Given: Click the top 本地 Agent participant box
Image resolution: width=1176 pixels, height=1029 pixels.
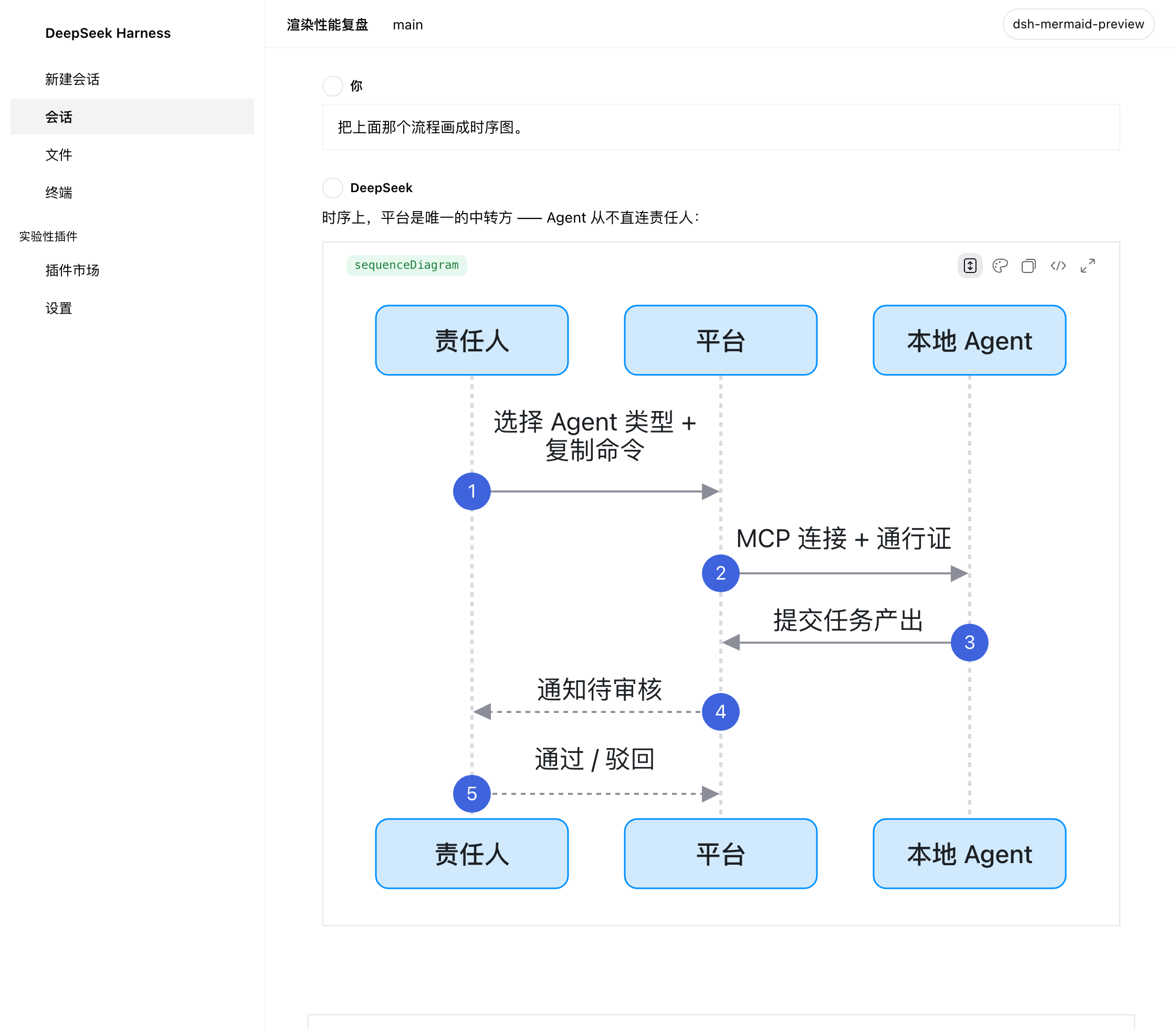Looking at the screenshot, I should (969, 341).
